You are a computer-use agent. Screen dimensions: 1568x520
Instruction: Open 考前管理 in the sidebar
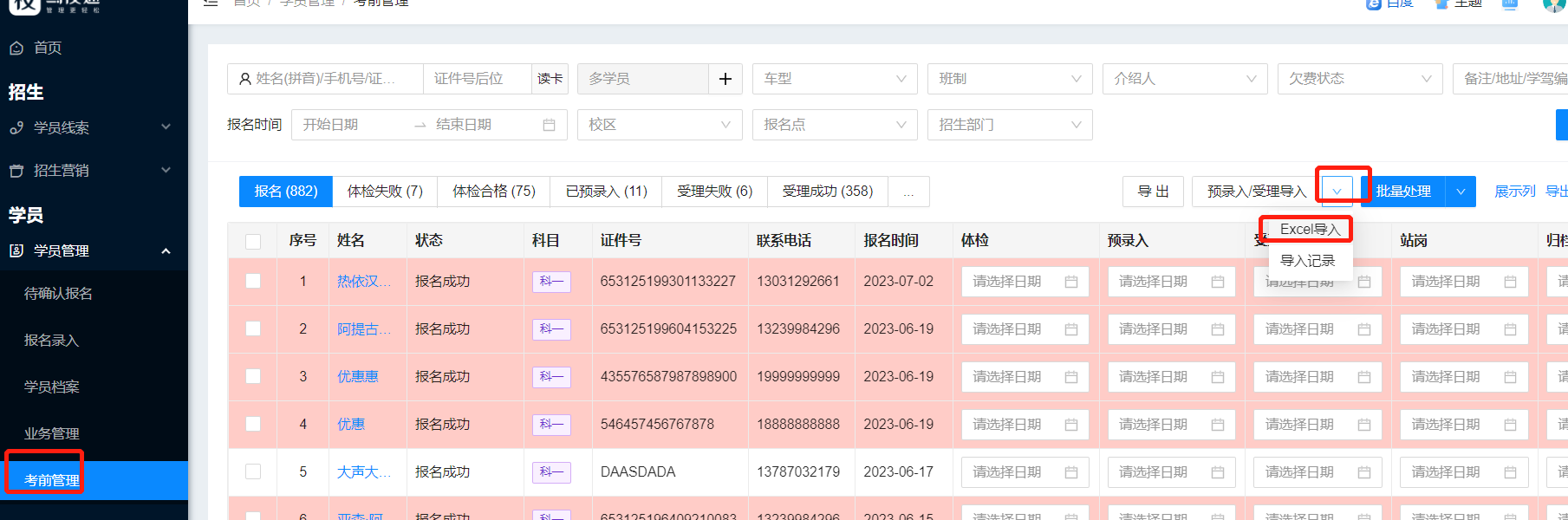pos(94,481)
